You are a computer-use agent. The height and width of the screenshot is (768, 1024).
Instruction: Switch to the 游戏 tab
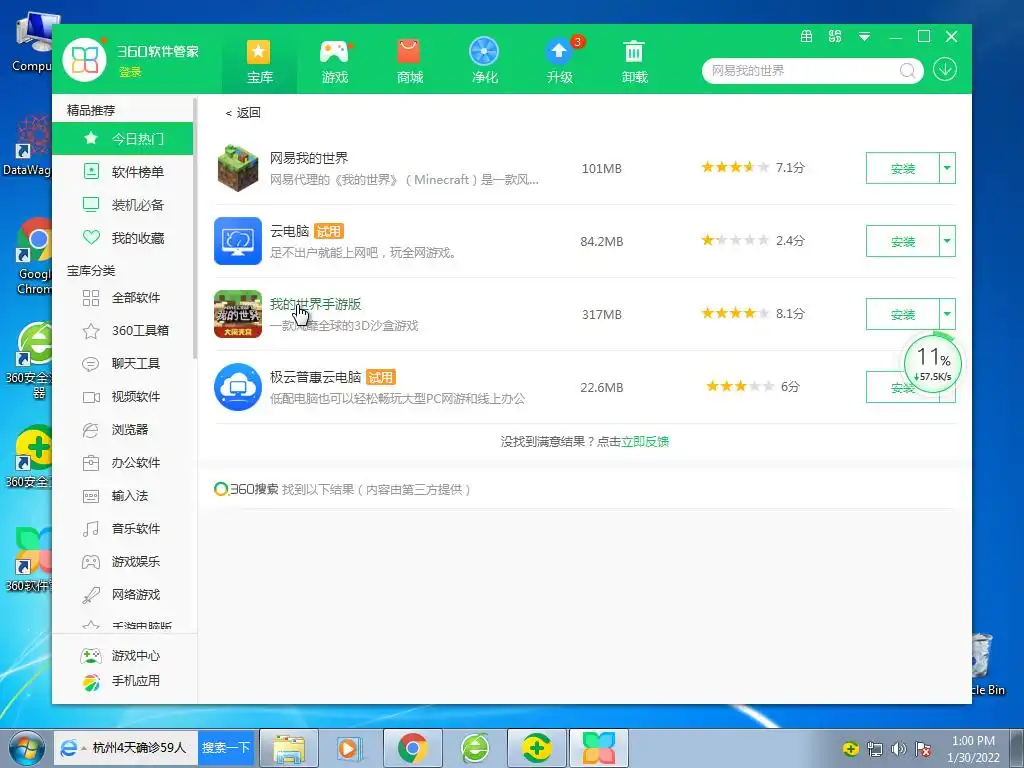[334, 61]
